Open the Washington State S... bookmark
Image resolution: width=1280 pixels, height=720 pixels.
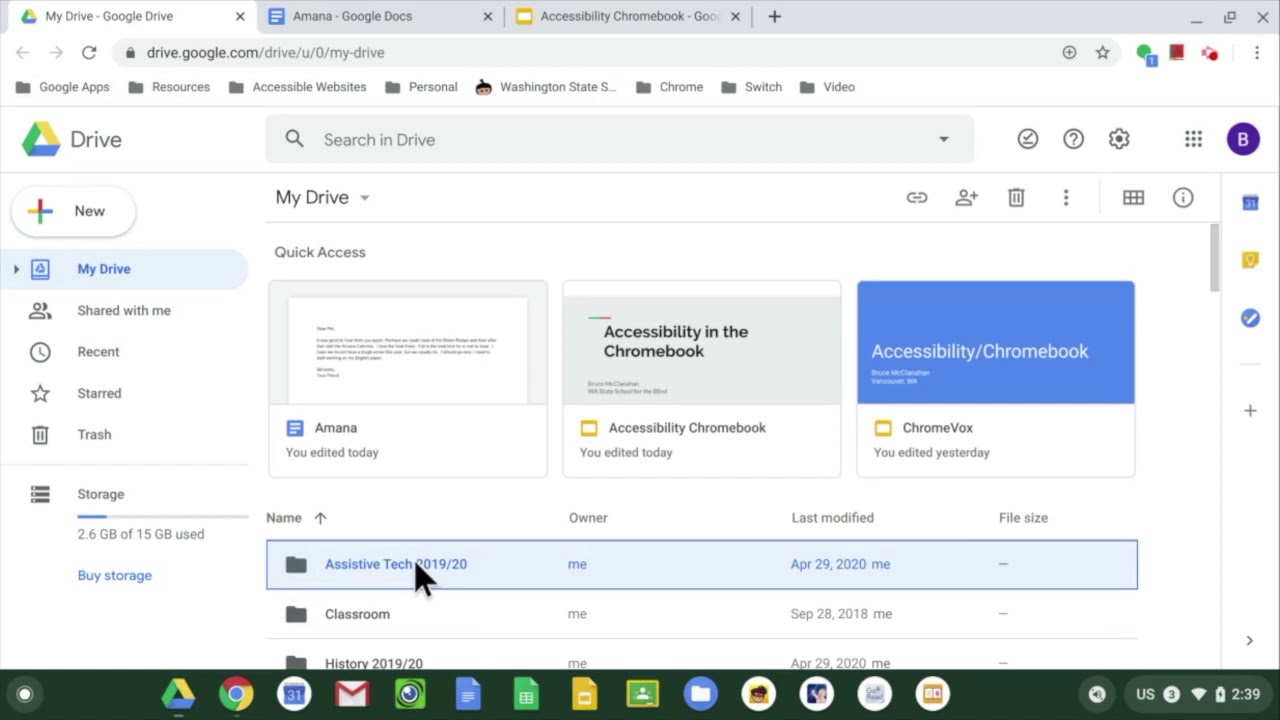click(546, 87)
